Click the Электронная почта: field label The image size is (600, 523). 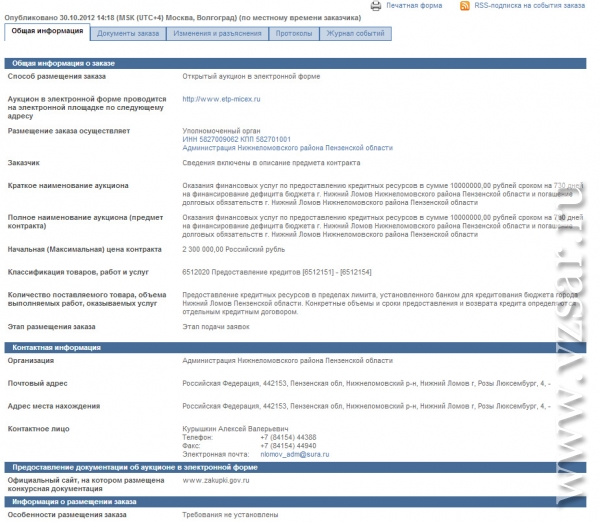[x=216, y=455]
